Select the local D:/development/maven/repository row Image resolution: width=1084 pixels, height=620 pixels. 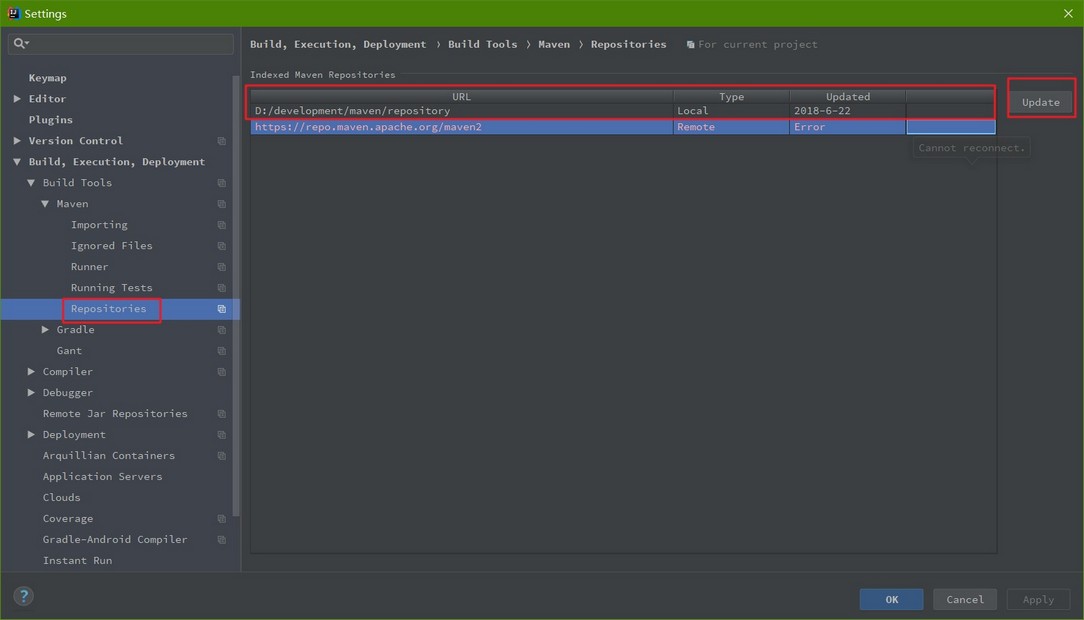click(622, 111)
